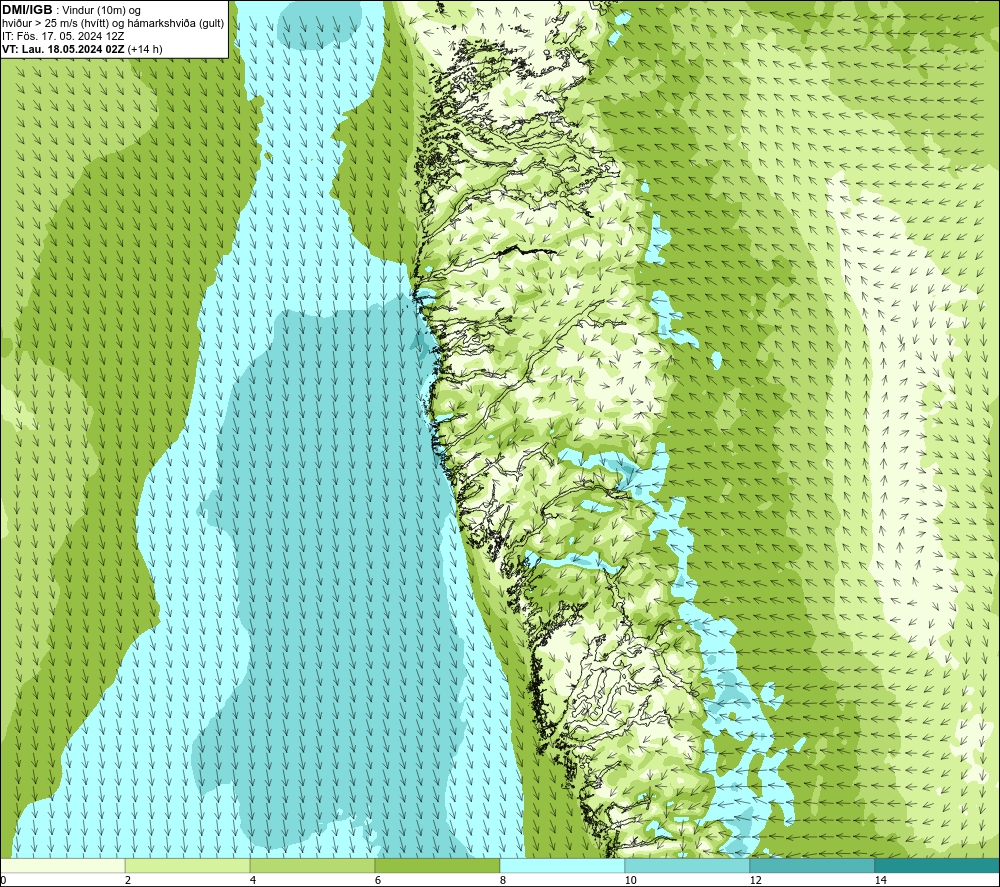Select the 6–8 m/s olive green legend swatch
The height and width of the screenshot is (887, 1000).
438,865
